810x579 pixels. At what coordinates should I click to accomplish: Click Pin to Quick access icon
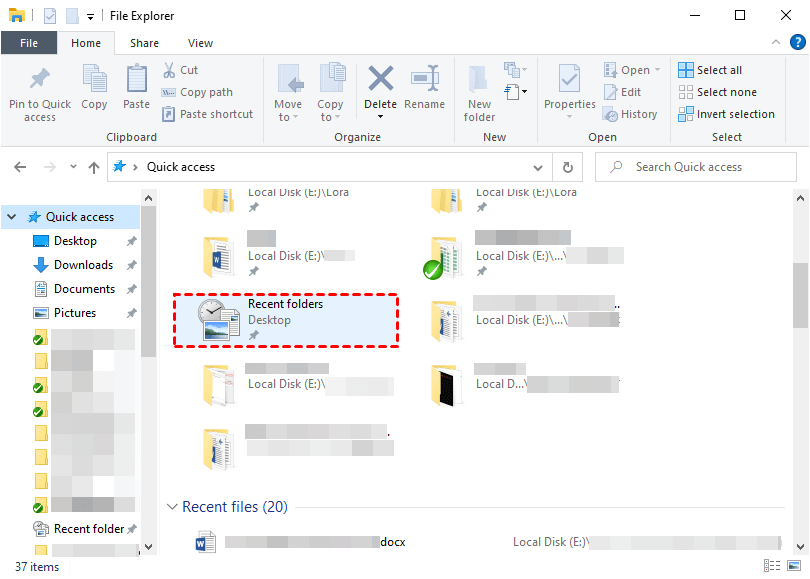(40, 79)
